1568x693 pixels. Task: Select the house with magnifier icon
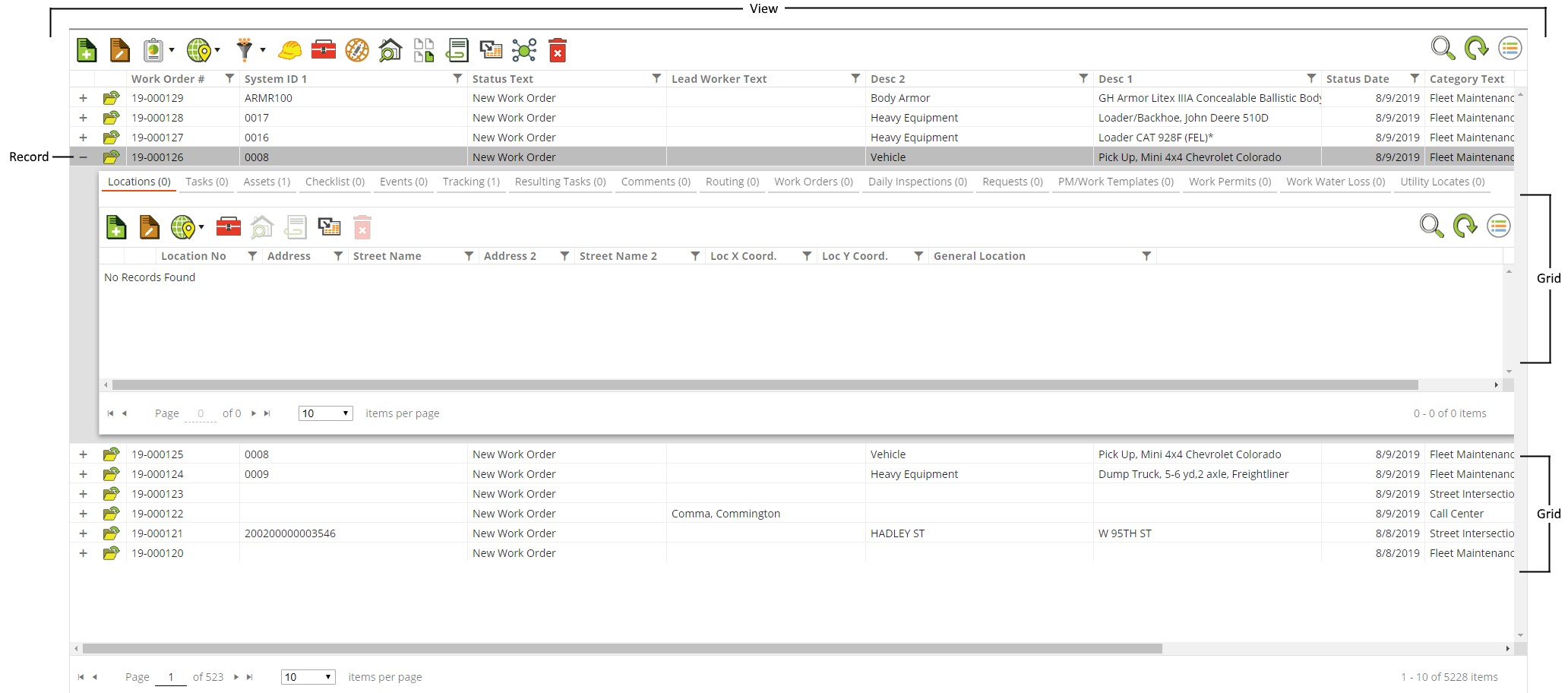pos(390,49)
